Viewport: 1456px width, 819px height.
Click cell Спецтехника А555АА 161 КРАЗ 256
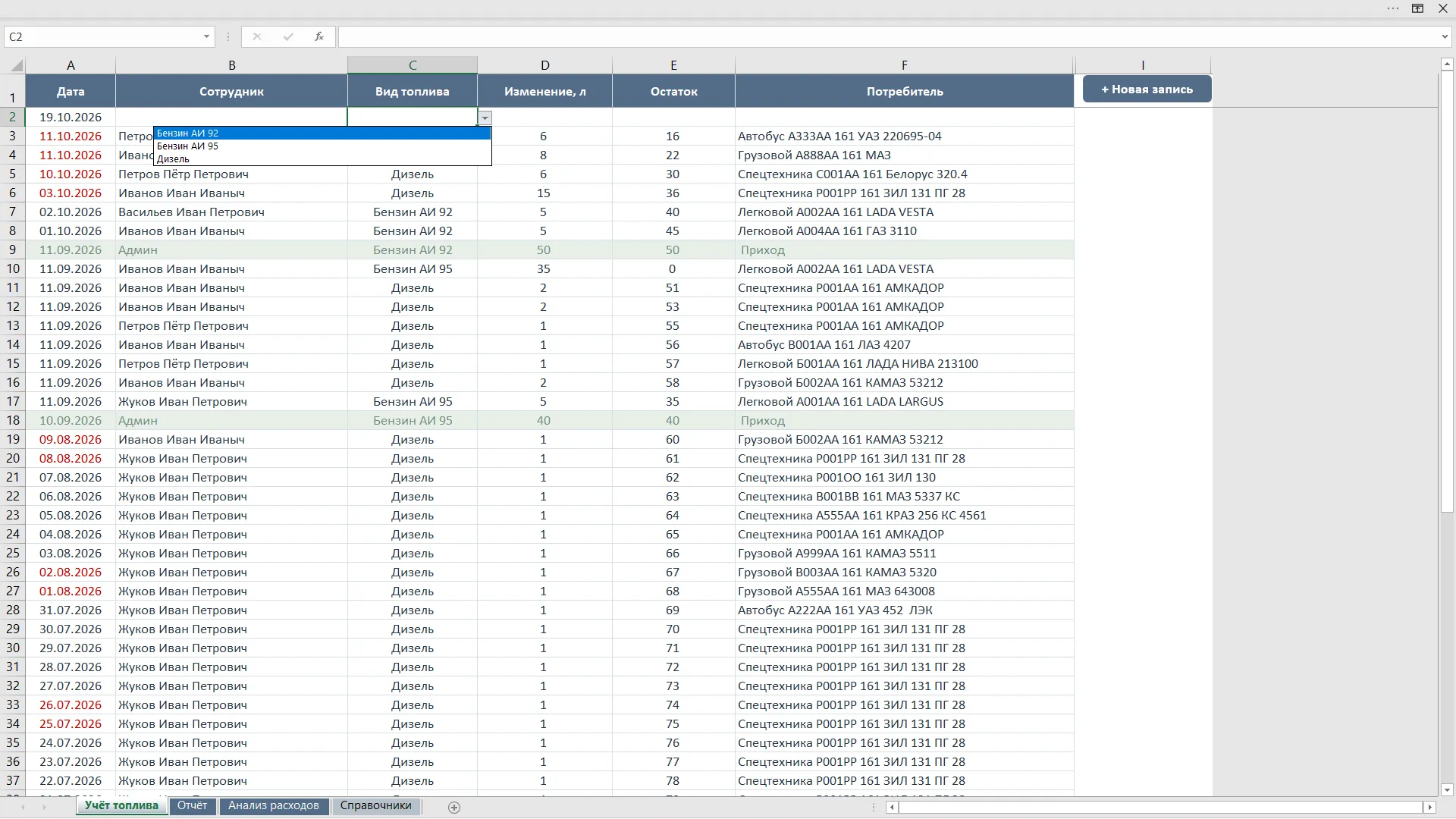tap(904, 516)
